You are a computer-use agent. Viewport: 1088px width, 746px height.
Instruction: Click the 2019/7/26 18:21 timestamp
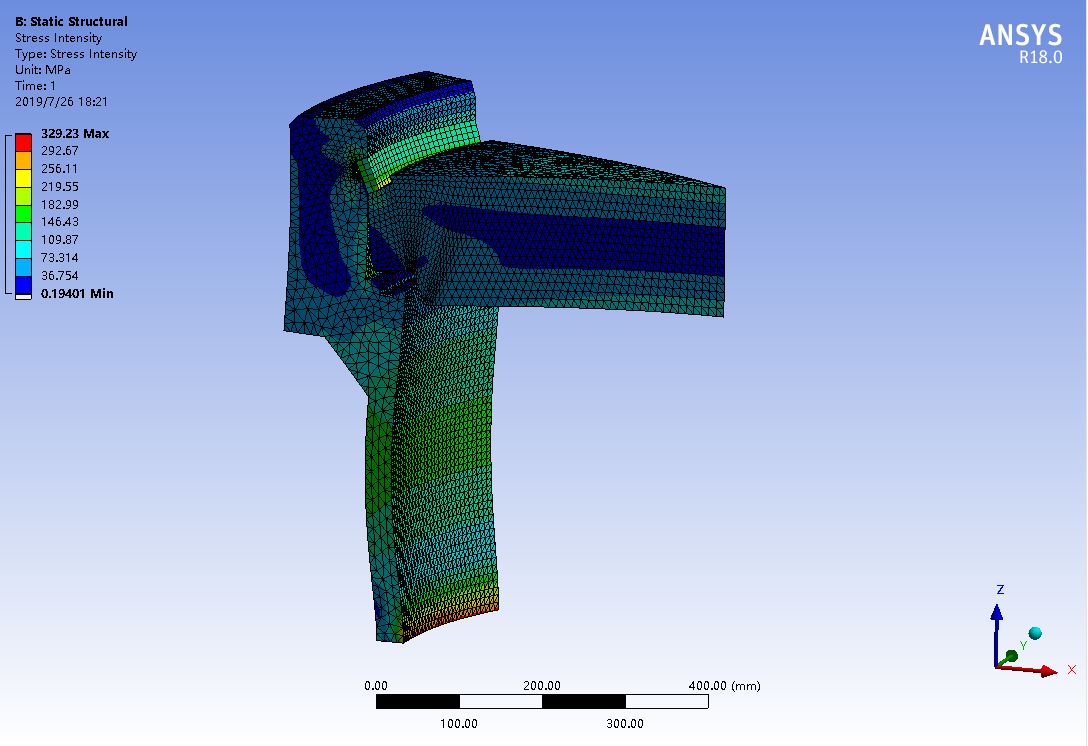(62, 101)
